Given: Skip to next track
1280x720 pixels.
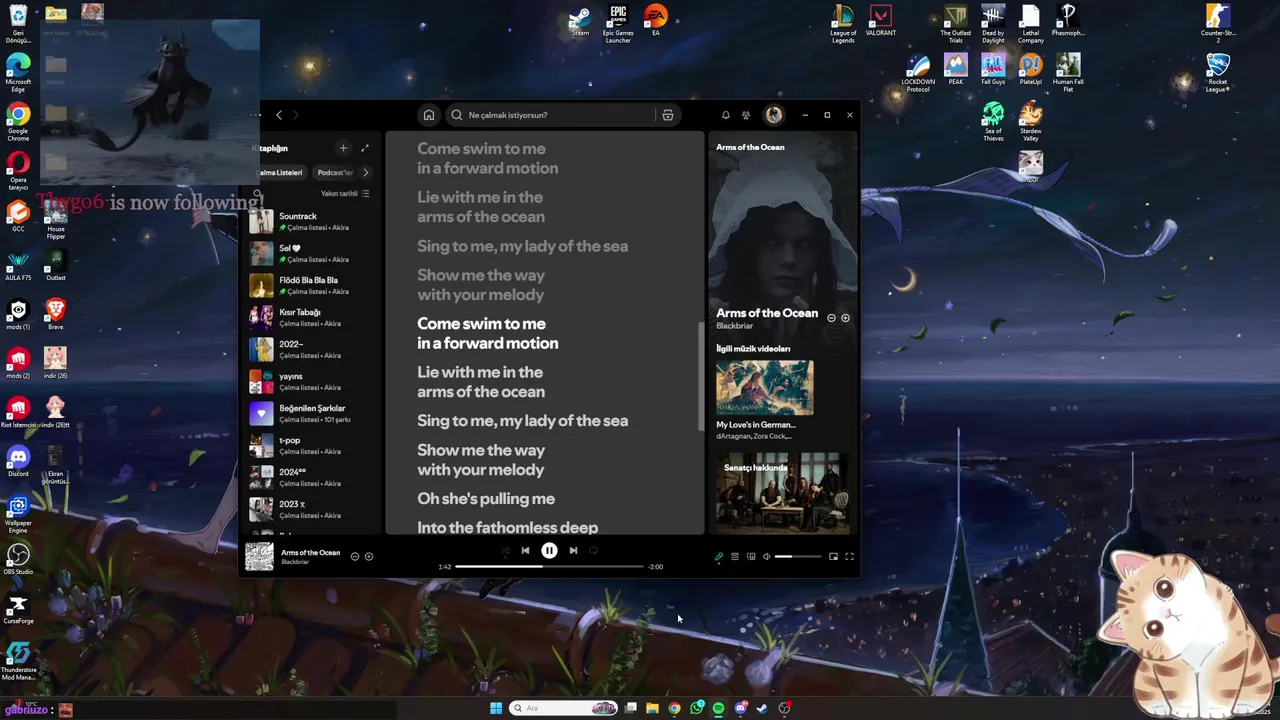Looking at the screenshot, I should pyautogui.click(x=573, y=550).
